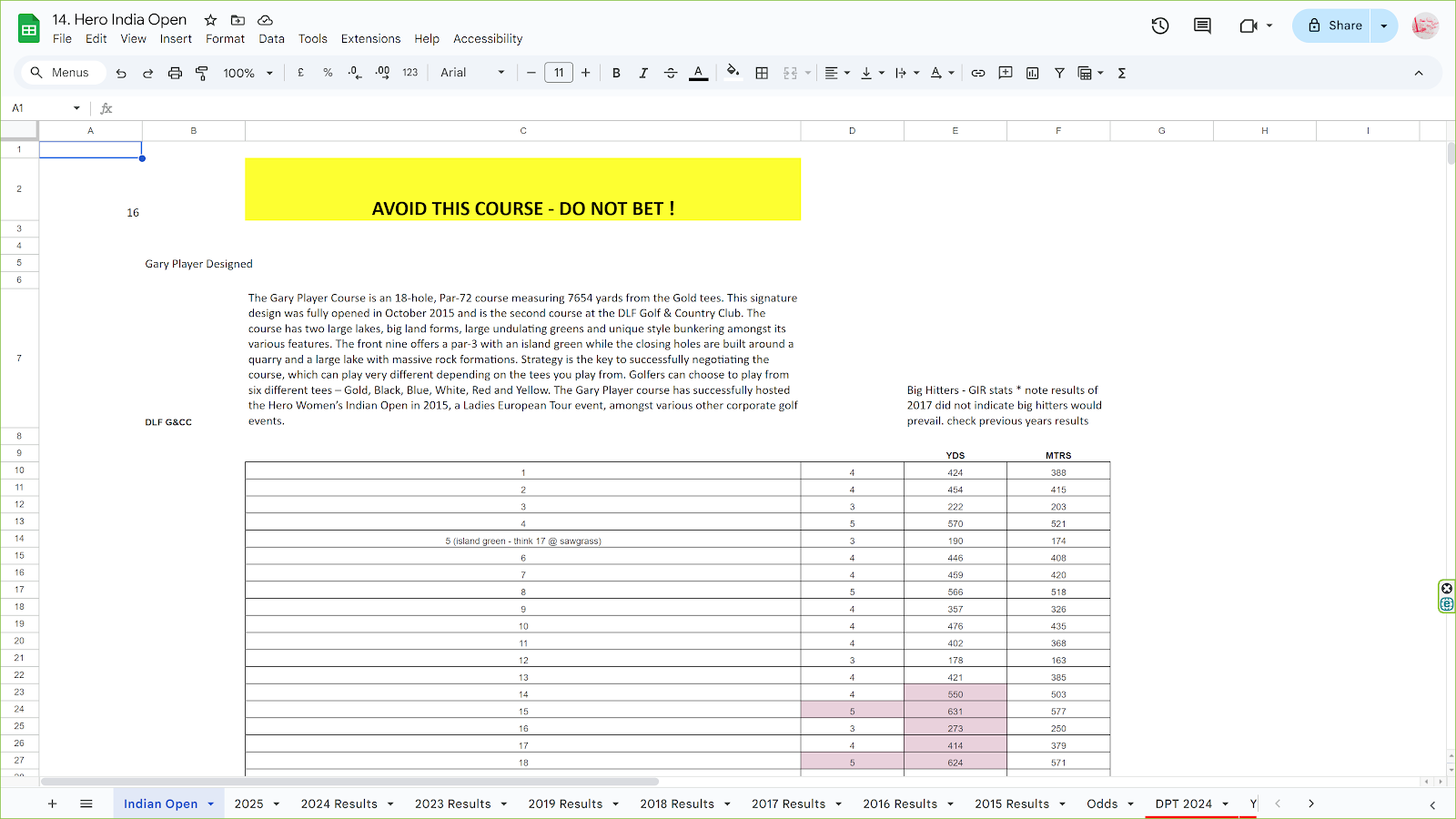This screenshot has width=1456, height=819.
Task: Expand the Name box dropdown
Action: pos(76,108)
